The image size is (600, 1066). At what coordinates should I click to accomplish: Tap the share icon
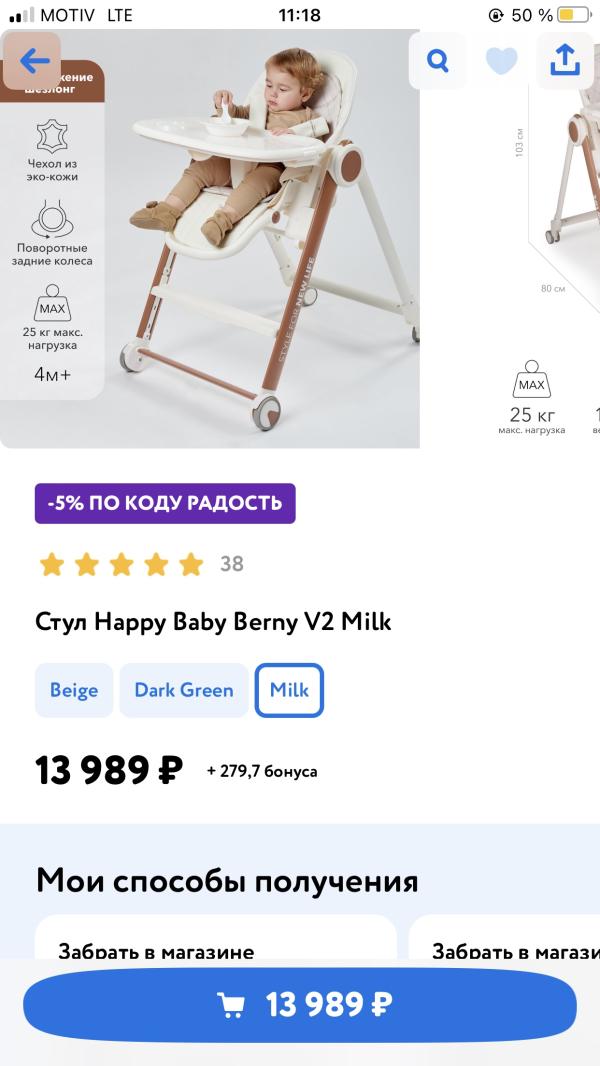tap(565, 61)
